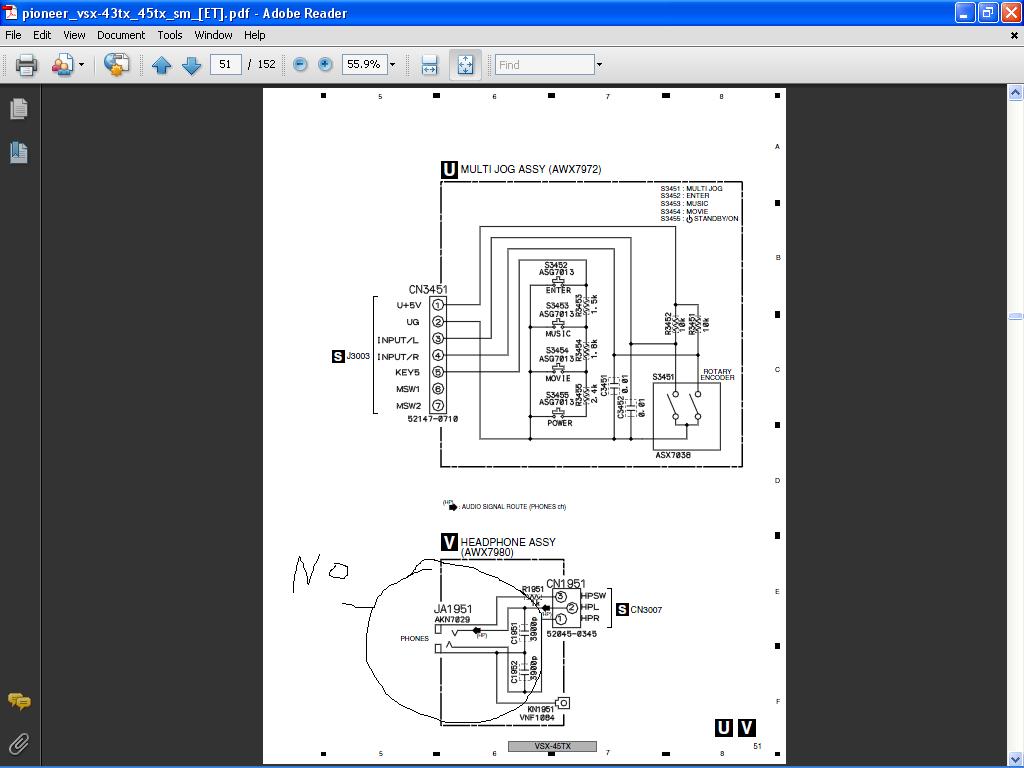This screenshot has height=768, width=1024.
Task: Click the CN1951 connector label
Action: point(566,583)
